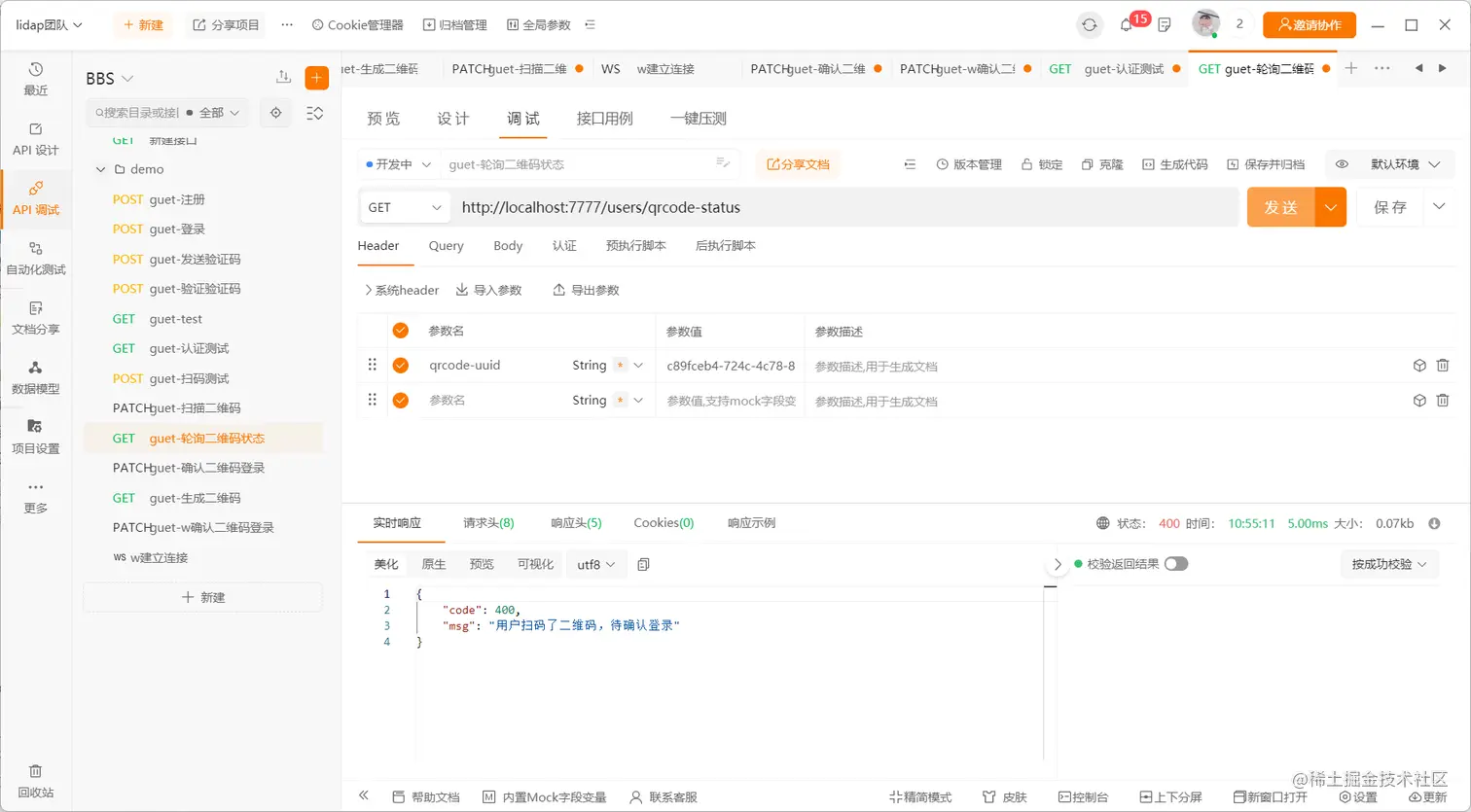
Task: Click the 发送 send button
Action: tap(1281, 207)
